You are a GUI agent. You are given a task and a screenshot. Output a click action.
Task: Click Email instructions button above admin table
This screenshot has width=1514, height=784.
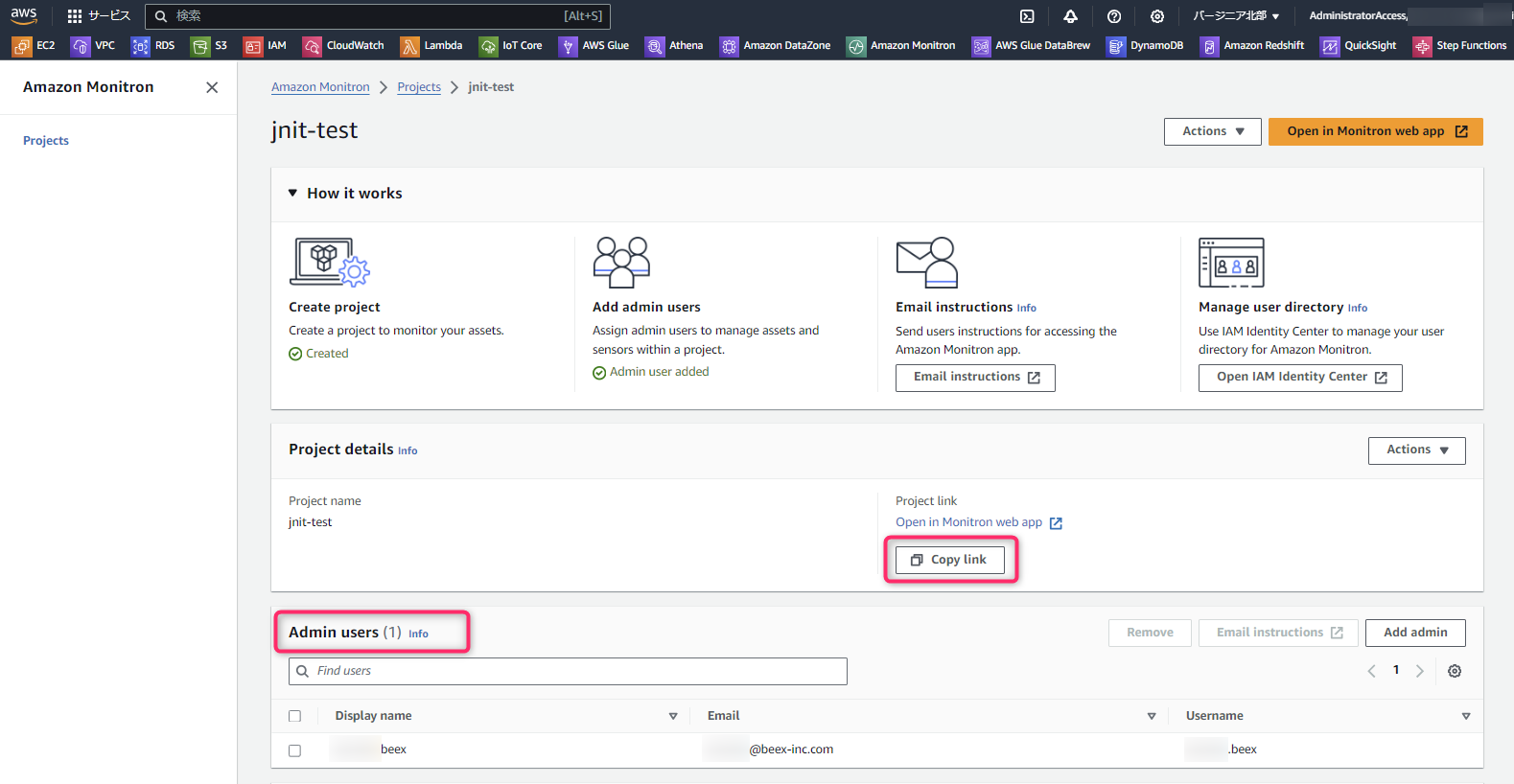[x=1278, y=633]
